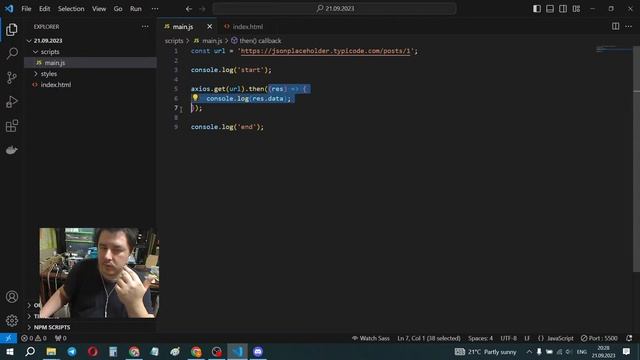The width and height of the screenshot is (640, 360).
Task: Open remote window indicator in status bar
Action: click(x=8, y=338)
